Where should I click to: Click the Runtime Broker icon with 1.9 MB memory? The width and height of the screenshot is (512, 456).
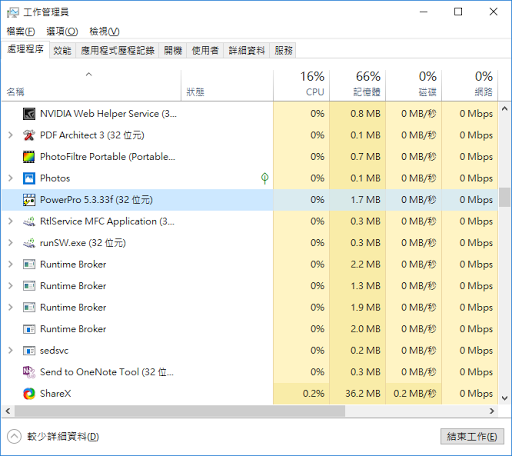[x=29, y=307]
